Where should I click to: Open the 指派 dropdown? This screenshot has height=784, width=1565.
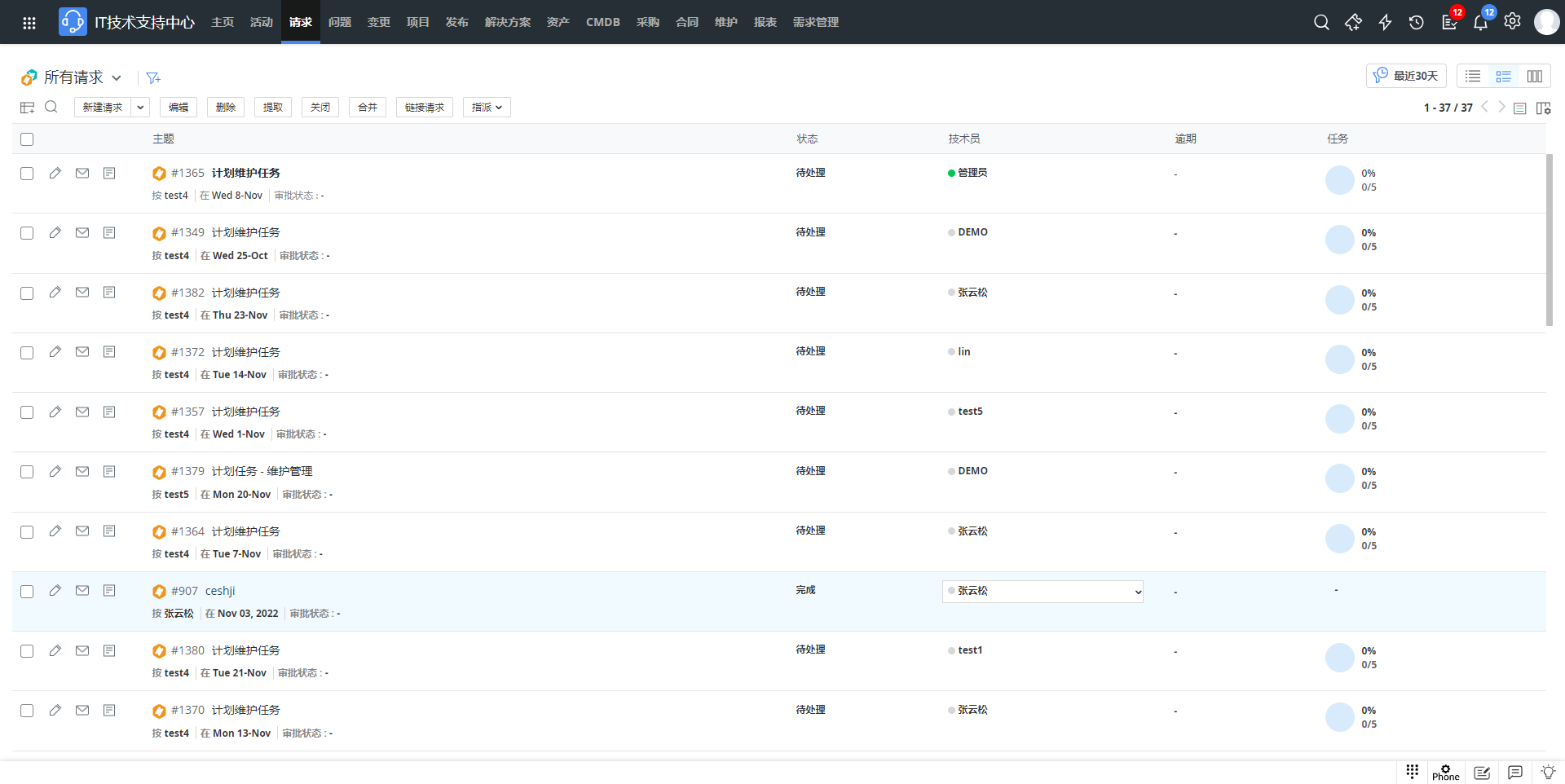pyautogui.click(x=487, y=107)
